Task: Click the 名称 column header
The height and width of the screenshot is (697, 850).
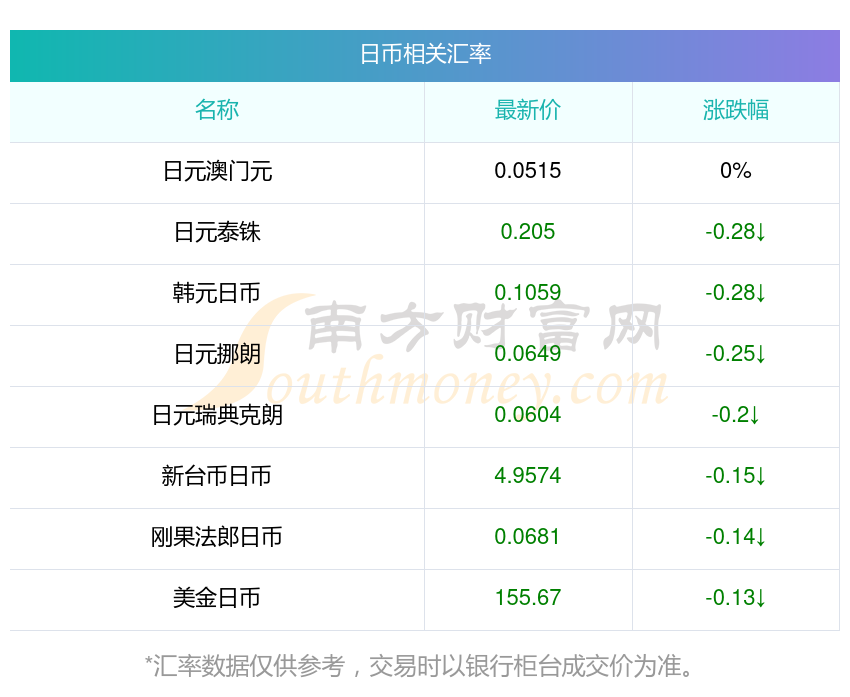Action: click(x=217, y=110)
